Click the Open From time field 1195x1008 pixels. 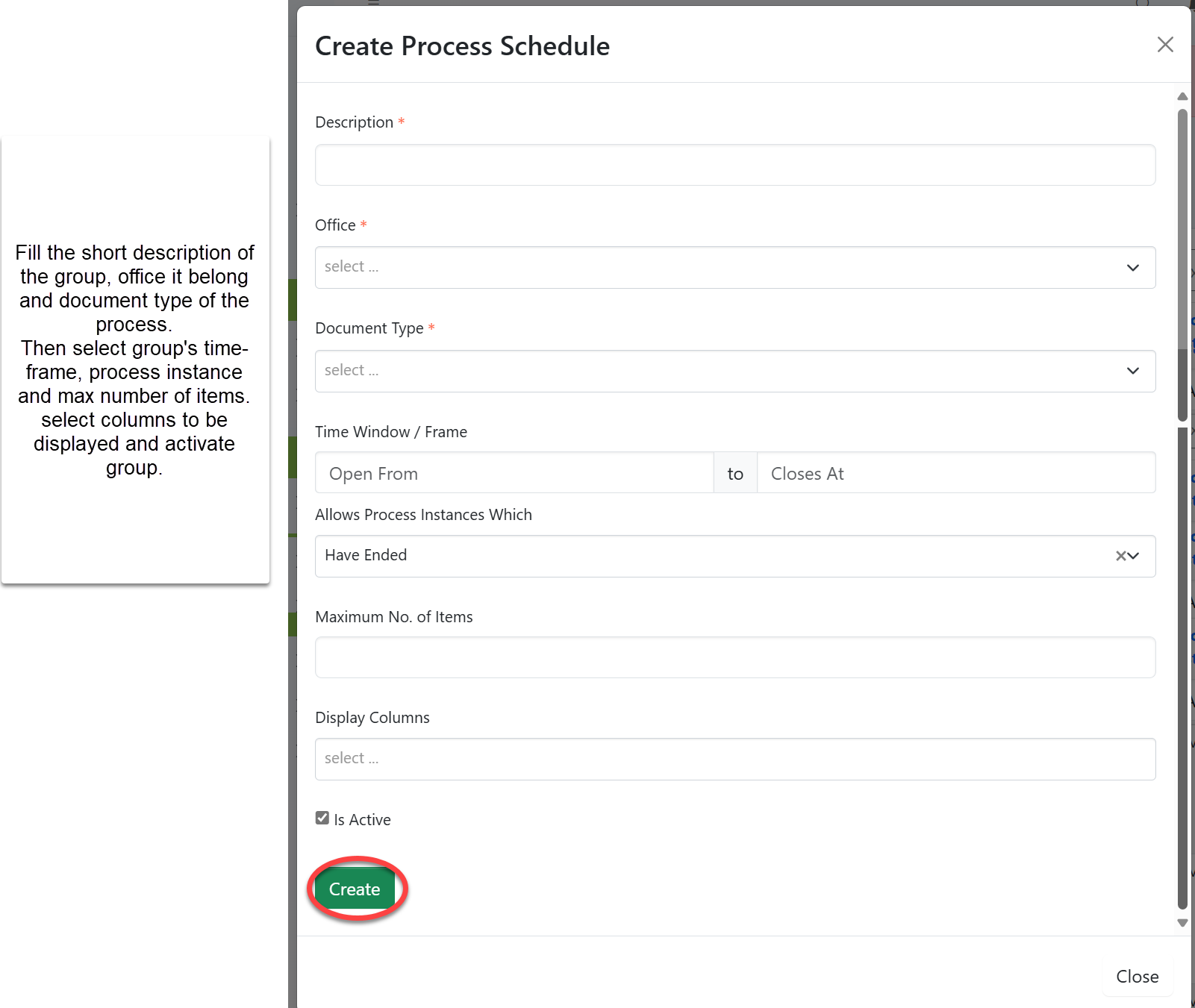pyautogui.click(x=514, y=473)
